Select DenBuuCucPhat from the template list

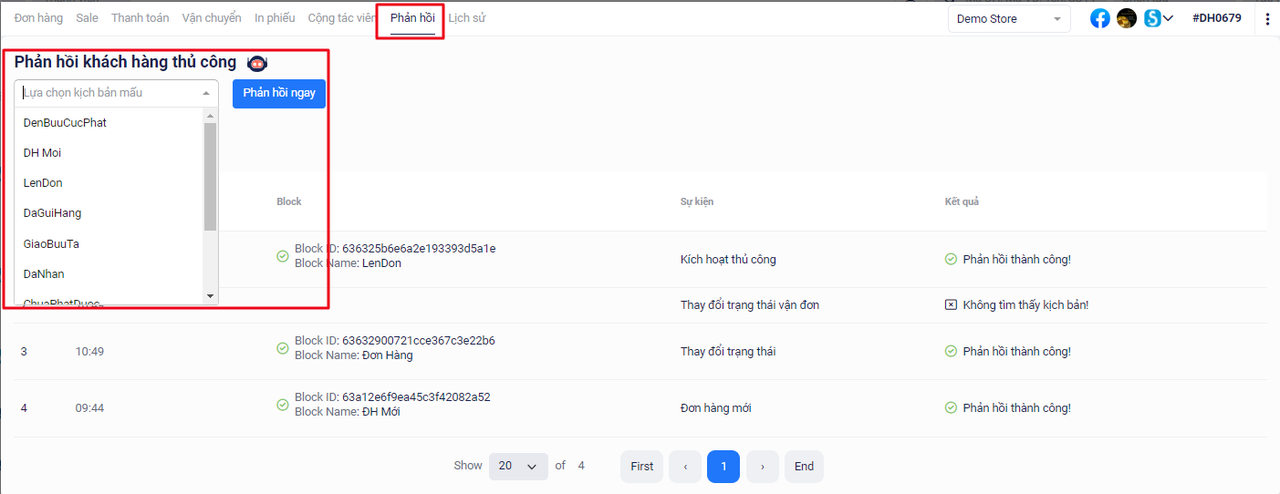65,123
